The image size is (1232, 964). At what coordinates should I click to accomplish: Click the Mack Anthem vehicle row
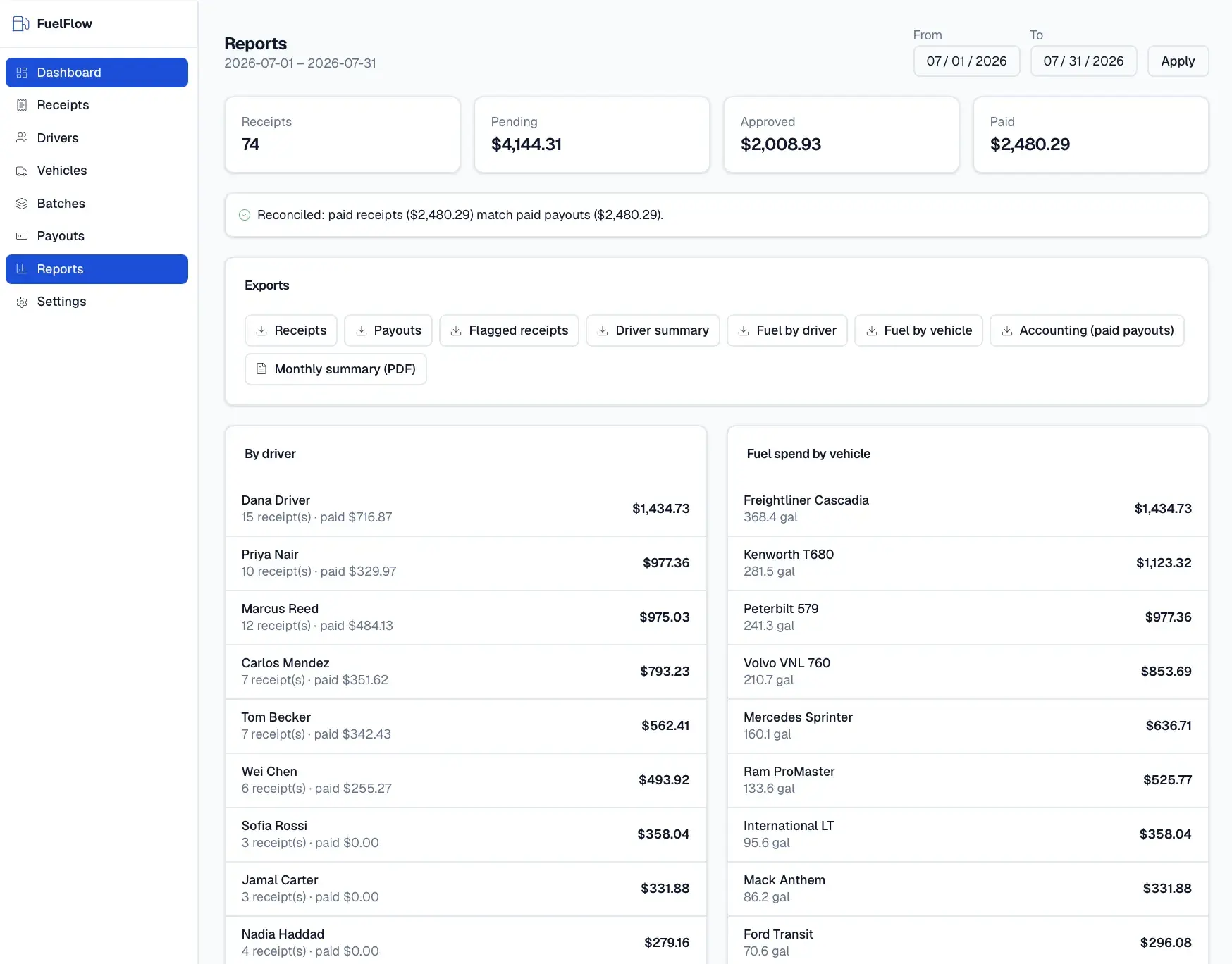968,889
